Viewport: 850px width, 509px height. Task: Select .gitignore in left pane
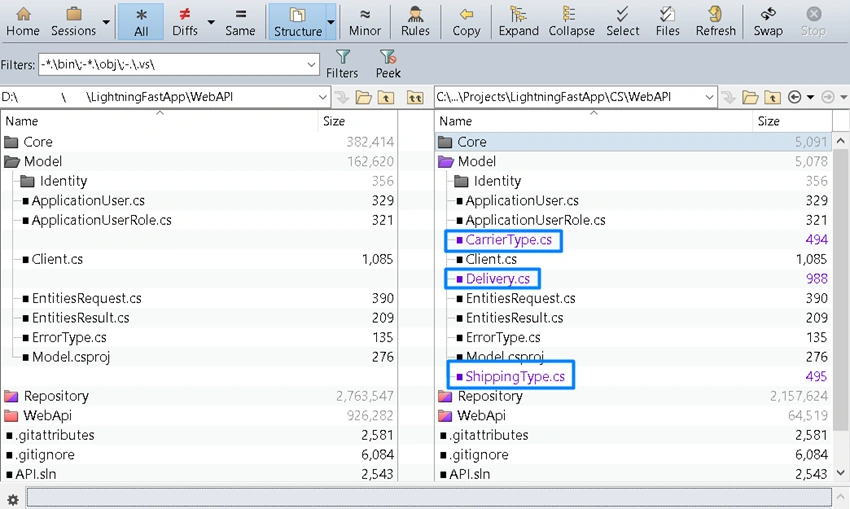tap(199, 454)
